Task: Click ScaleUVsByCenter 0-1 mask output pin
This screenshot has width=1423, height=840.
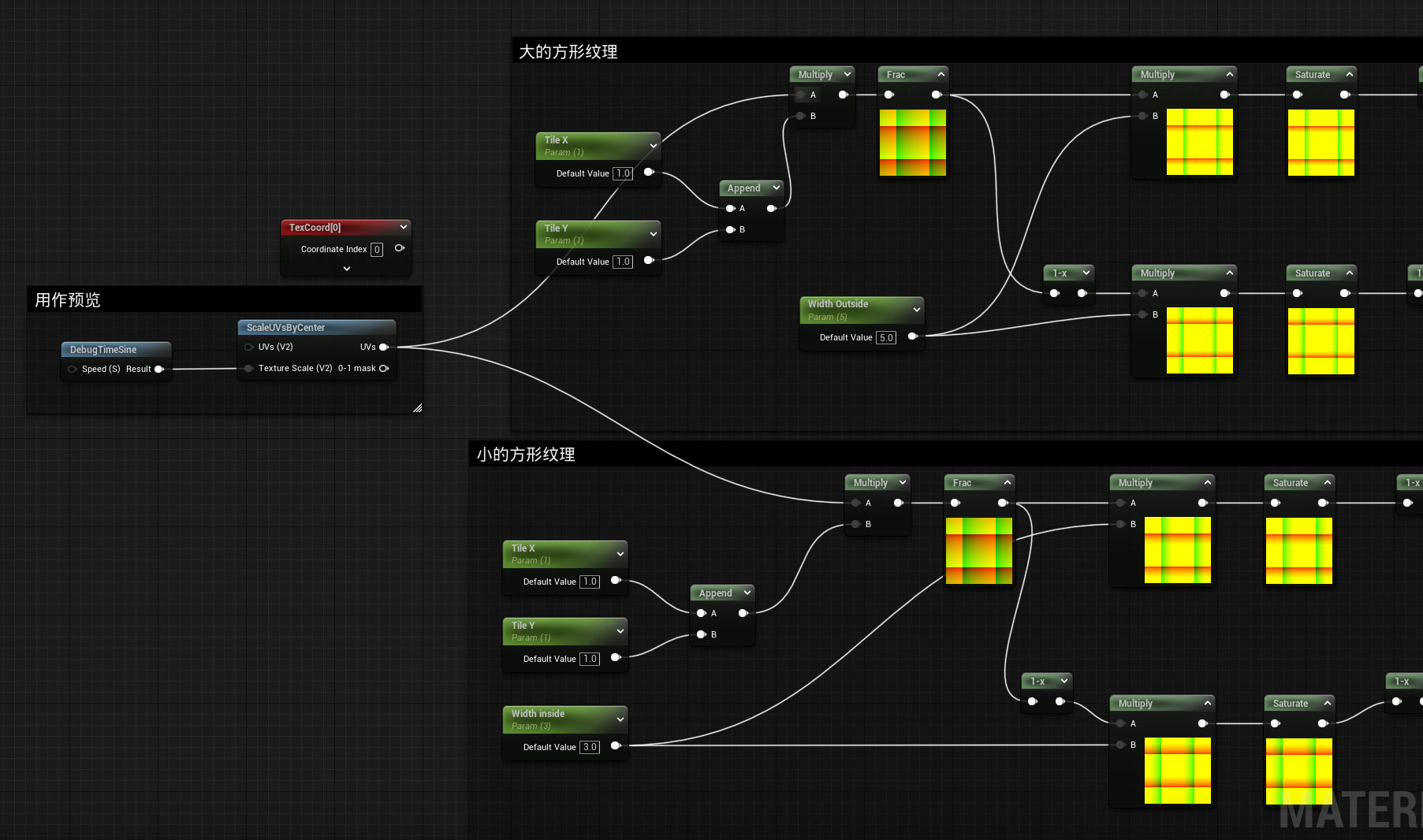Action: point(384,368)
